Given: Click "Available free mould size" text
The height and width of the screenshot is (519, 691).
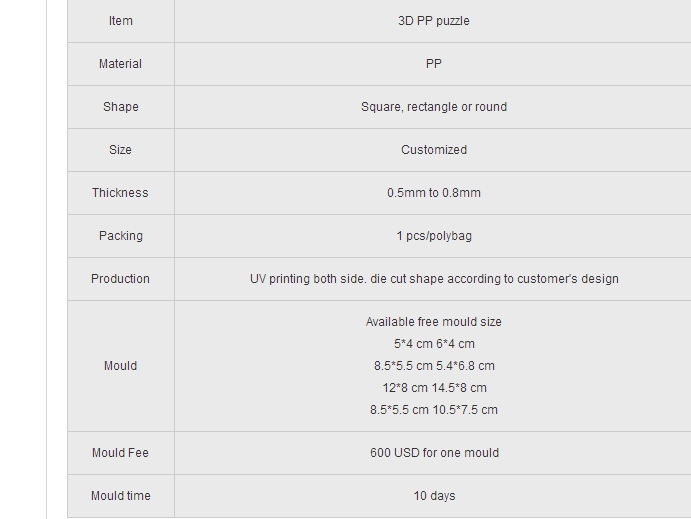Looking at the screenshot, I should coord(433,322).
